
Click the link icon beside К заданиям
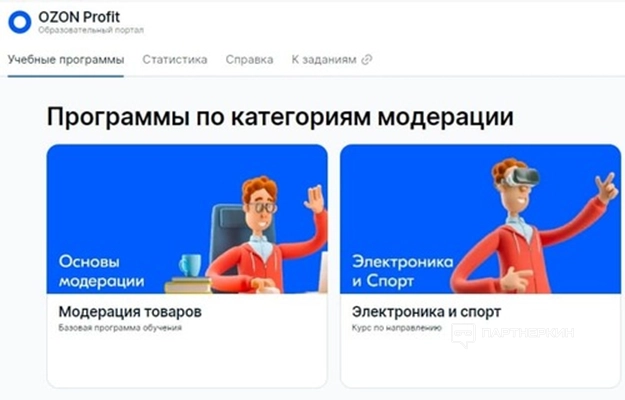(x=366, y=60)
